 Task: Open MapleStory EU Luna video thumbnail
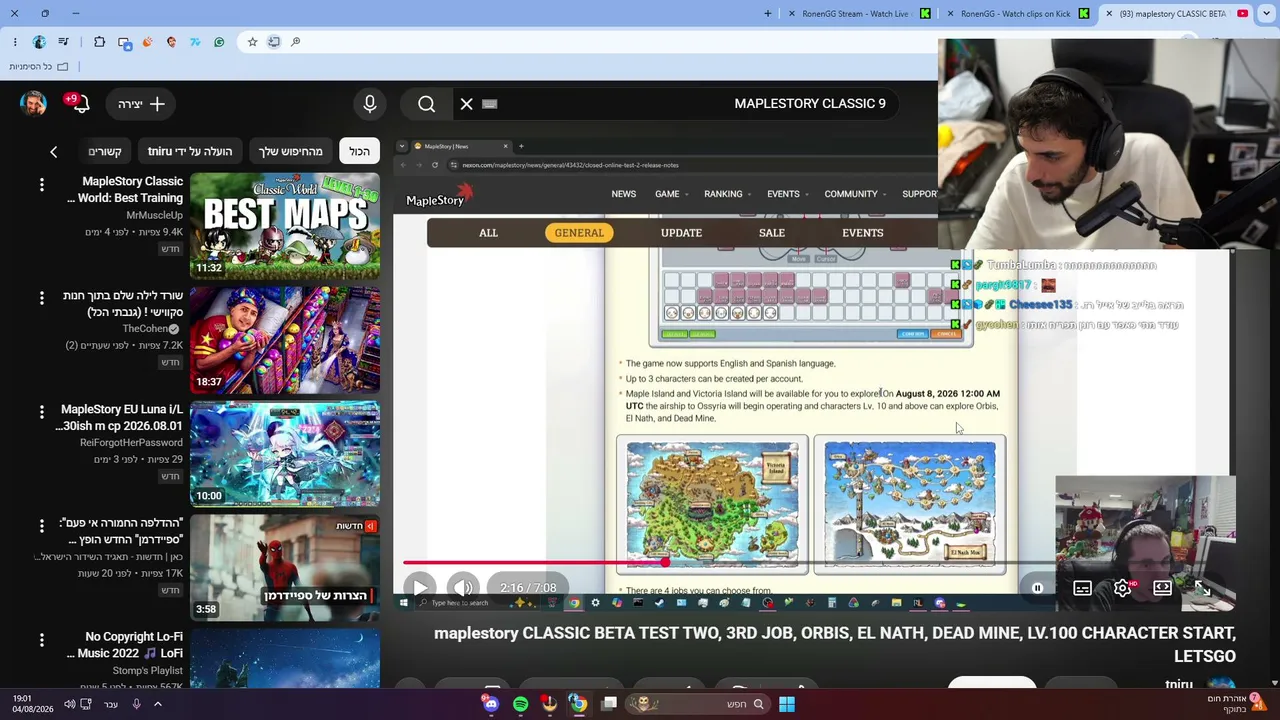point(285,454)
